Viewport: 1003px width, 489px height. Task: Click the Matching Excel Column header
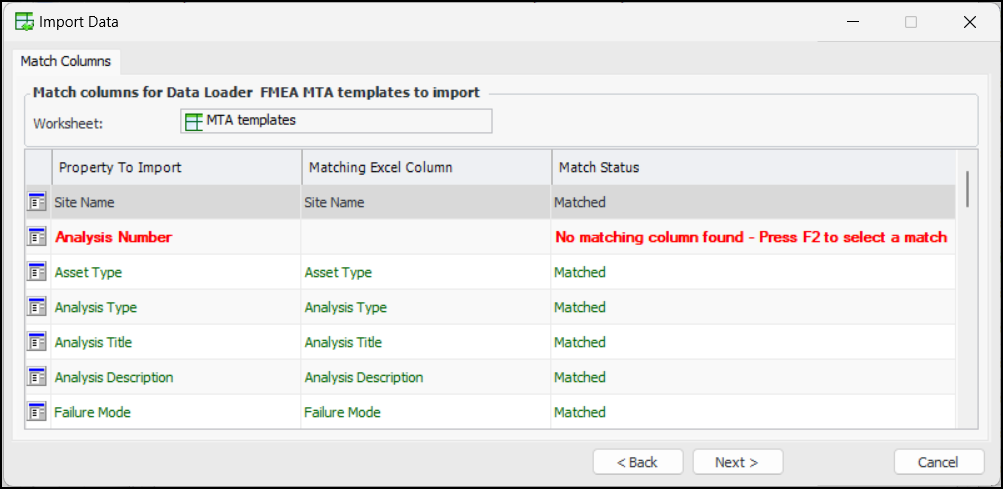[426, 167]
